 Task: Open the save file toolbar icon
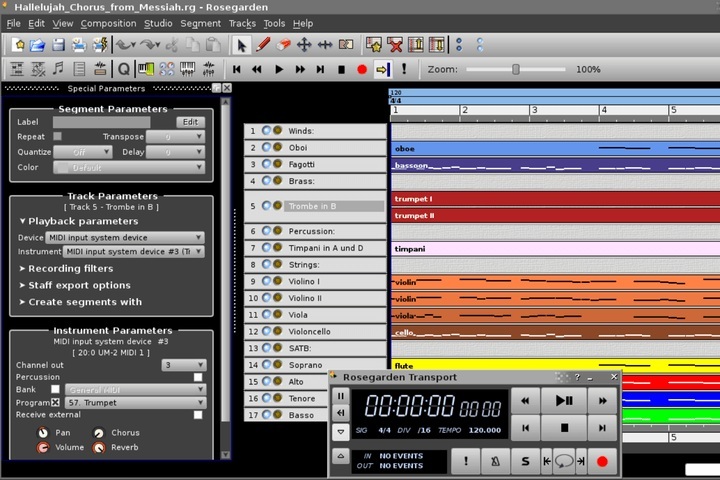(x=58, y=45)
